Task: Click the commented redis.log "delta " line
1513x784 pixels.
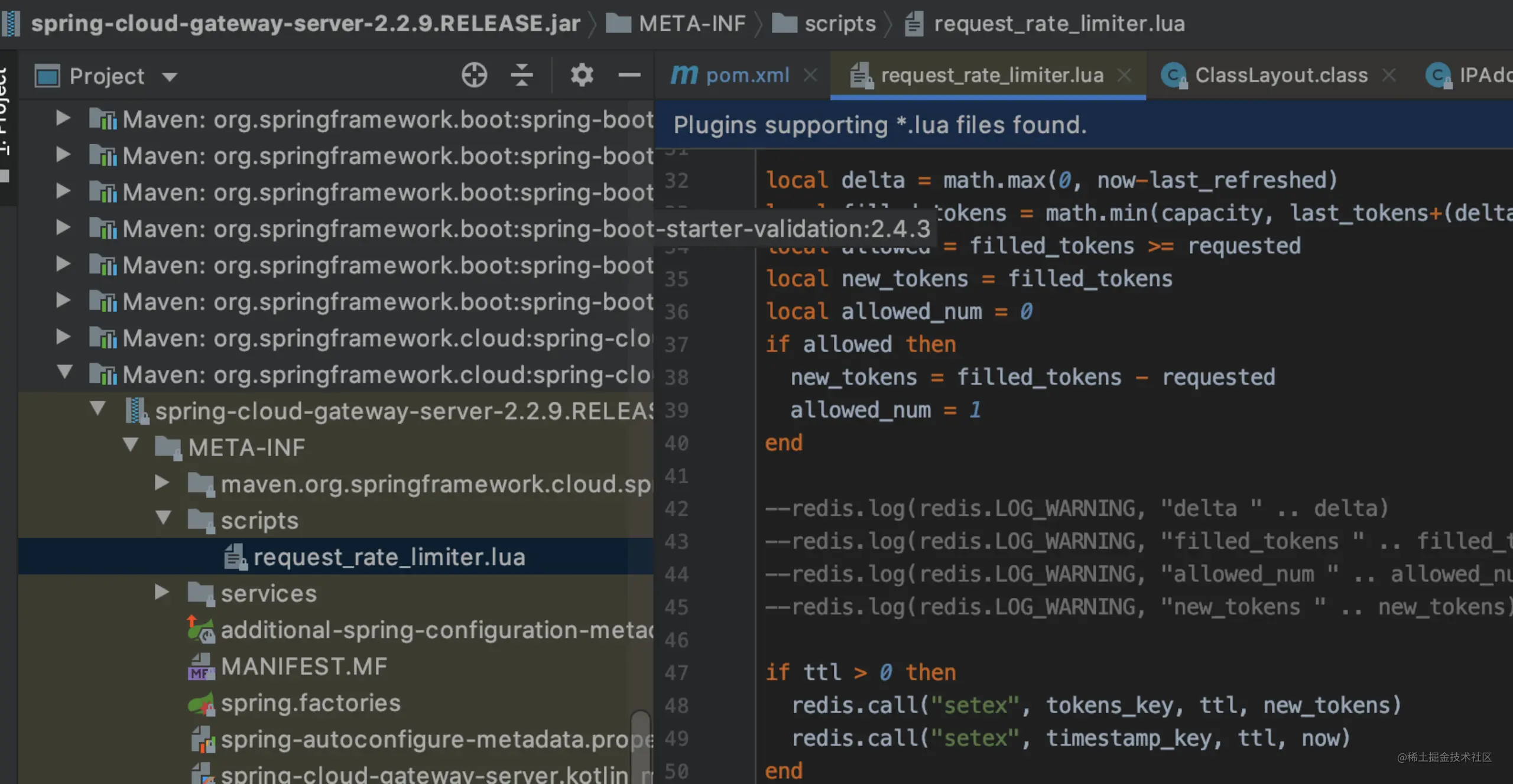Action: pyautogui.click(x=1077, y=508)
